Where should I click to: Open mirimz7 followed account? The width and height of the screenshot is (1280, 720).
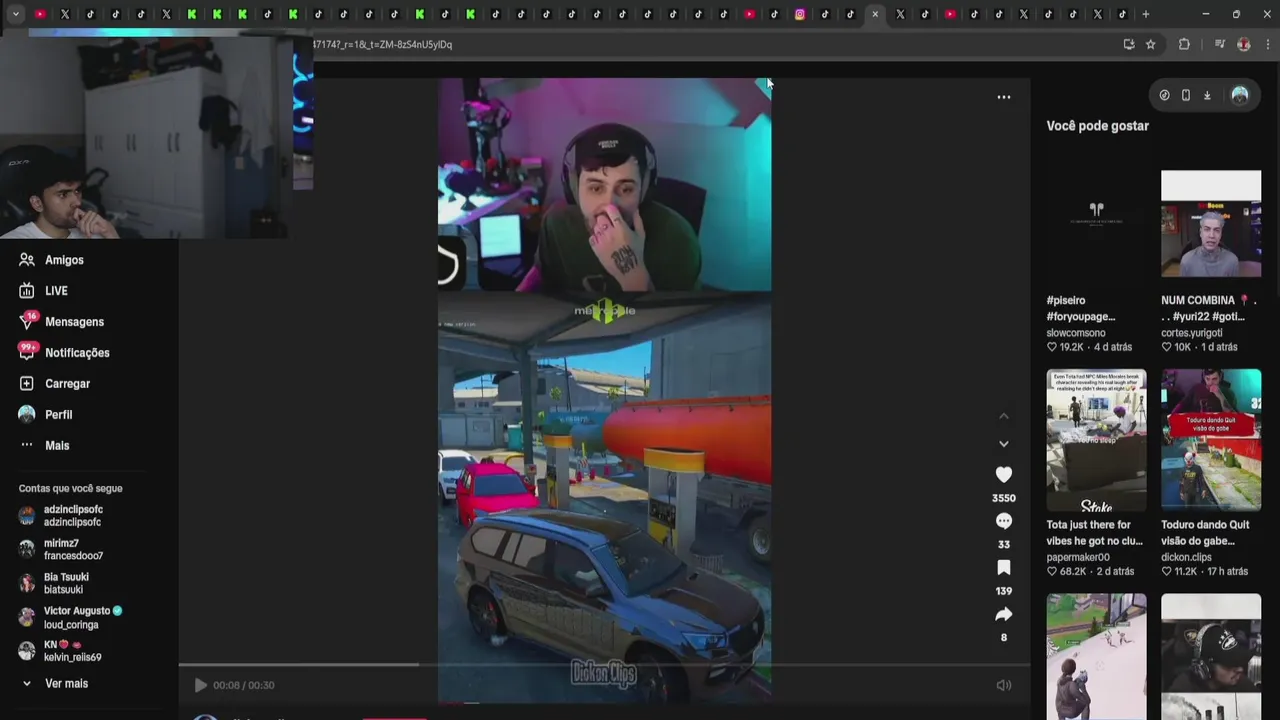tap(62, 550)
